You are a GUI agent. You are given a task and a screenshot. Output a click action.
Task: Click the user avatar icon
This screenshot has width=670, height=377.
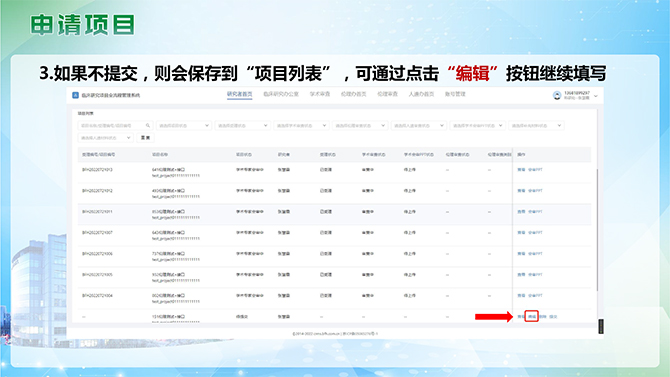(557, 95)
